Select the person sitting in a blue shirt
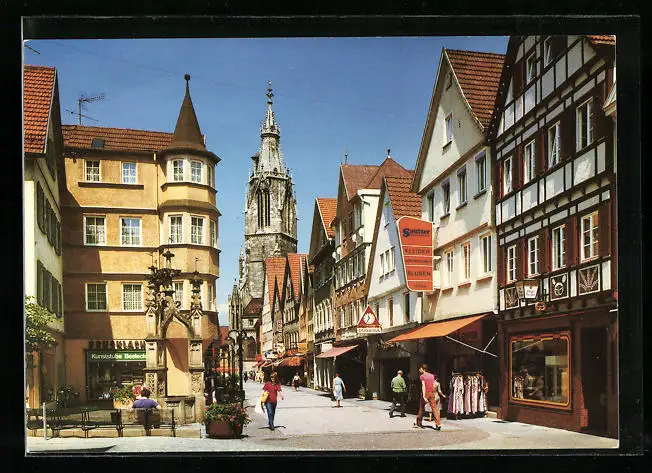The width and height of the screenshot is (652, 473). pyautogui.click(x=144, y=402)
